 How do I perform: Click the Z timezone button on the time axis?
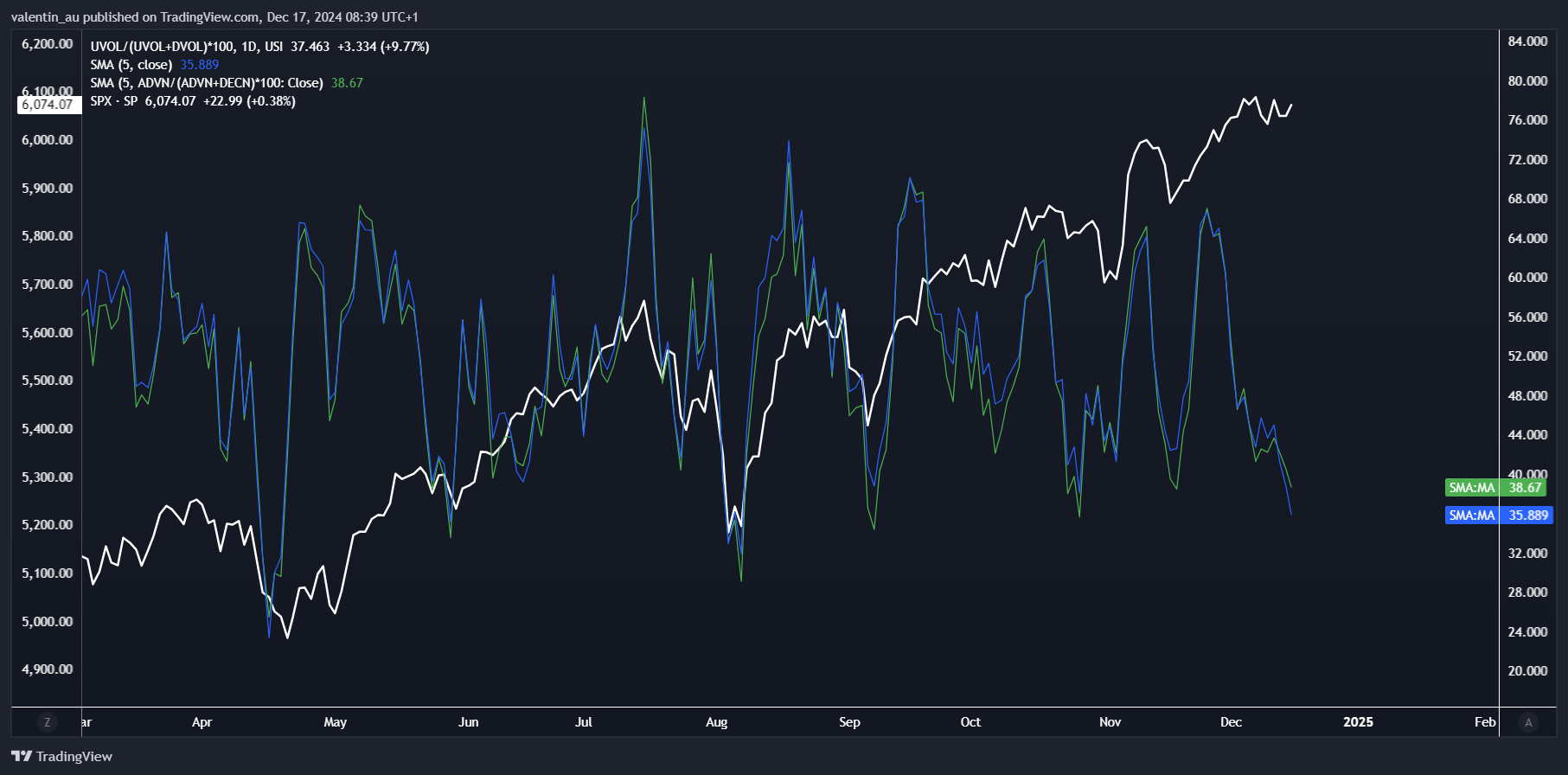(47, 722)
